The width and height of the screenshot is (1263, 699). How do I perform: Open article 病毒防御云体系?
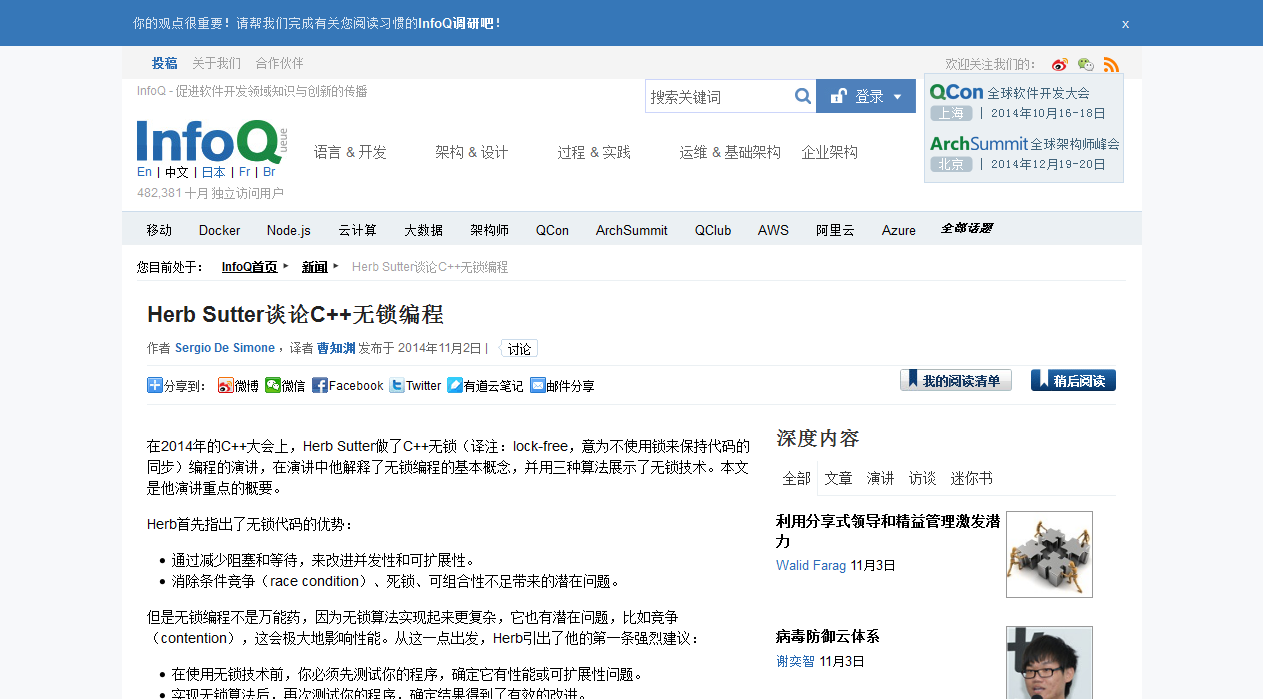click(828, 636)
